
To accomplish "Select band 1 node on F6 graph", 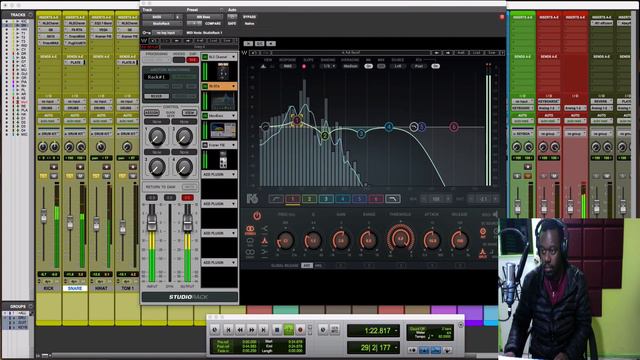I will point(297,120).
